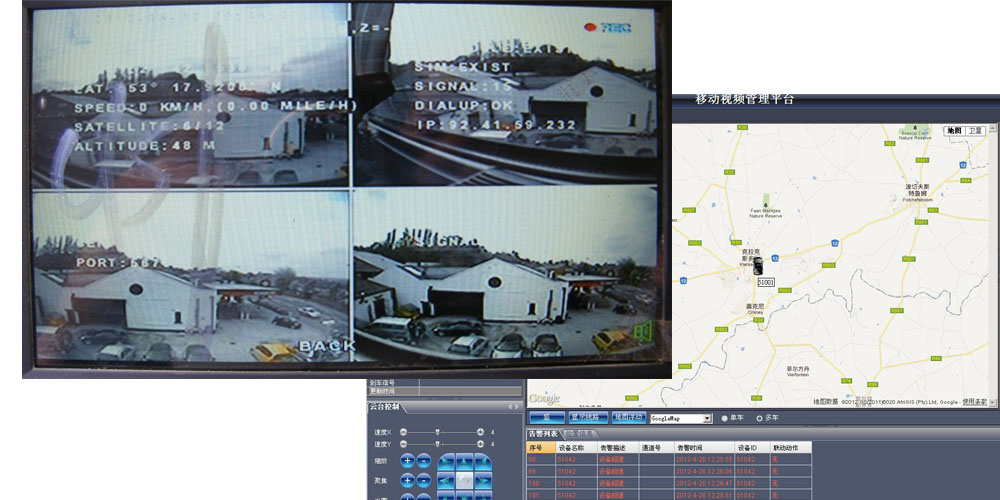Click the 更新时间 row in status list
Screen dimensions: 1000x500
click(x=445, y=391)
